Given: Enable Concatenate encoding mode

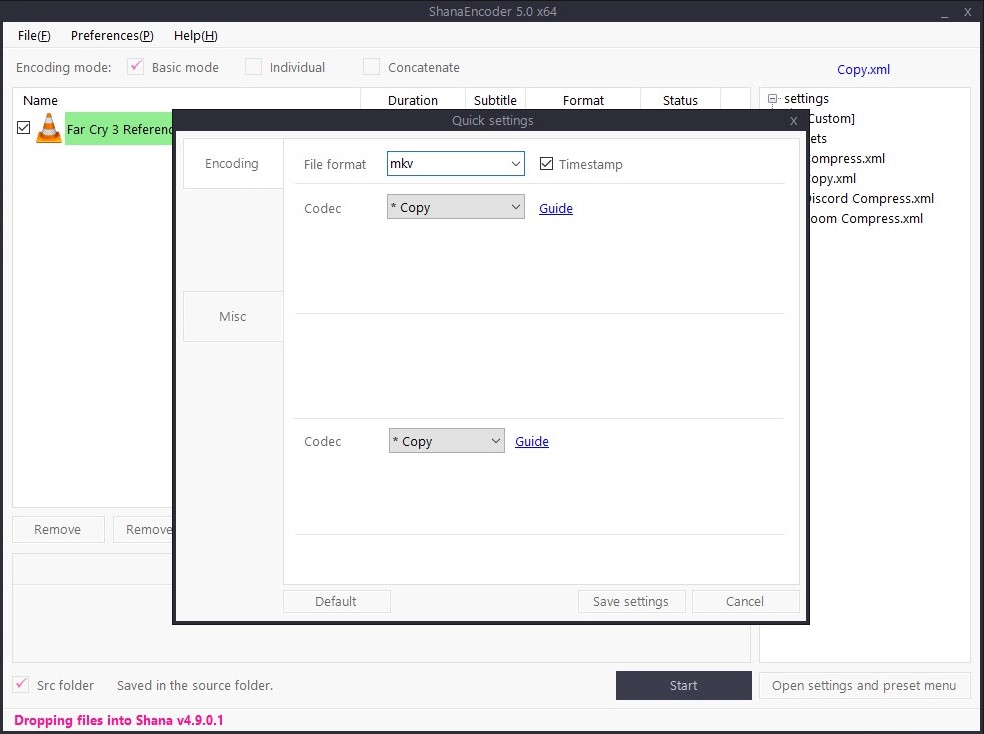Looking at the screenshot, I should [372, 66].
